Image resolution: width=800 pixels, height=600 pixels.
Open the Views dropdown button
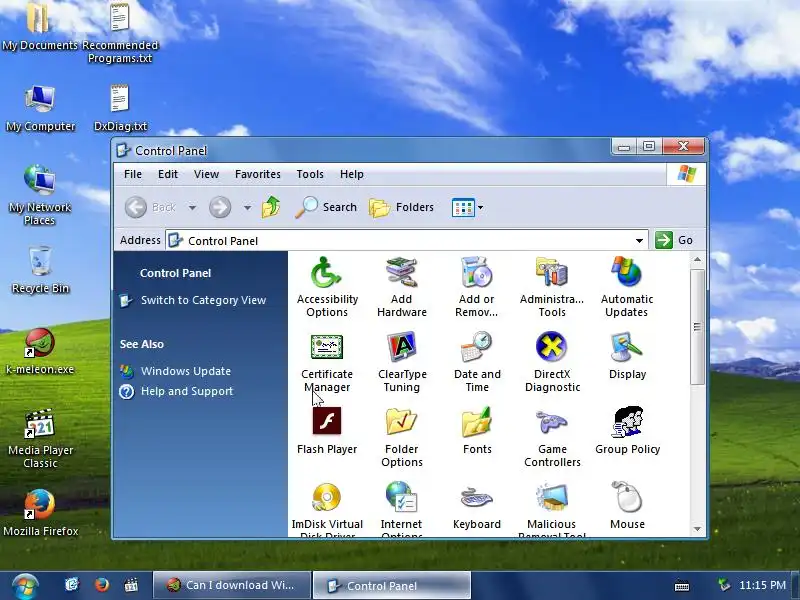pos(467,208)
